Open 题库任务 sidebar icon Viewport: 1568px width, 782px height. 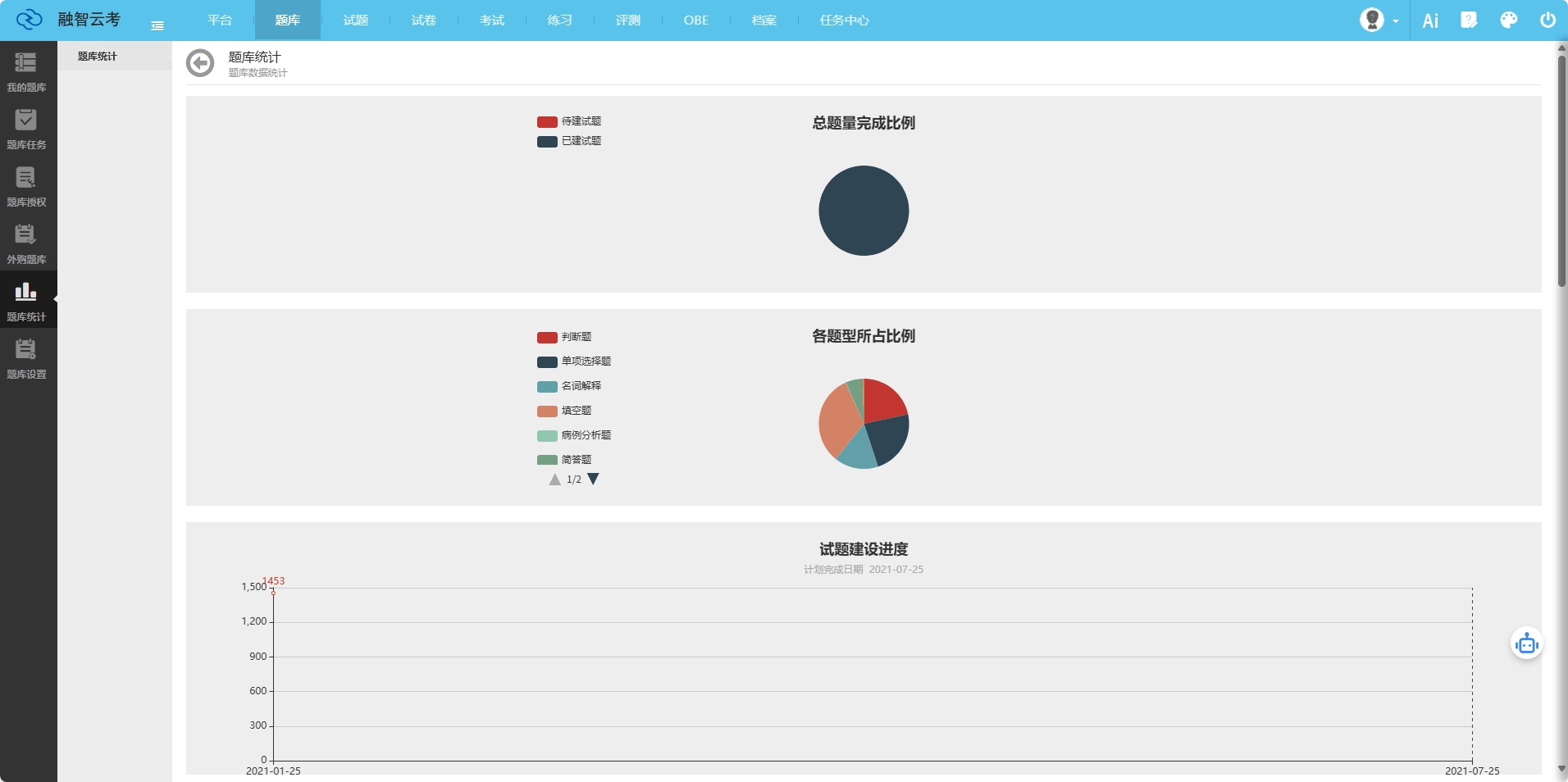[26, 129]
